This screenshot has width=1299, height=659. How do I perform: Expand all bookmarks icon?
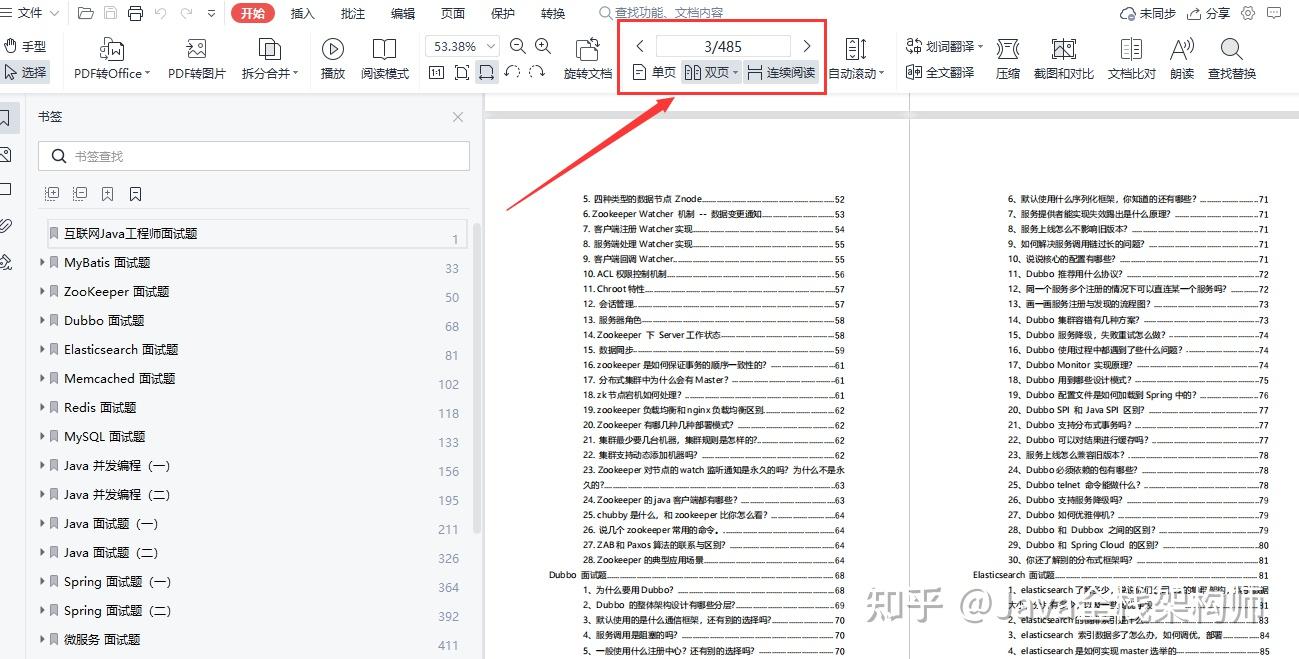point(52,194)
